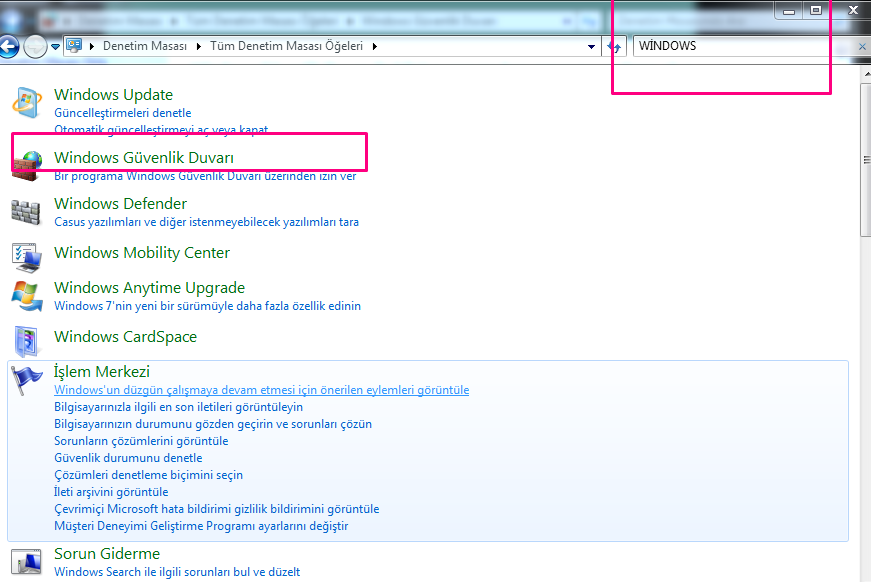871x582 pixels.
Task: Click the Control Panel icon in address bar
Action: (74, 46)
